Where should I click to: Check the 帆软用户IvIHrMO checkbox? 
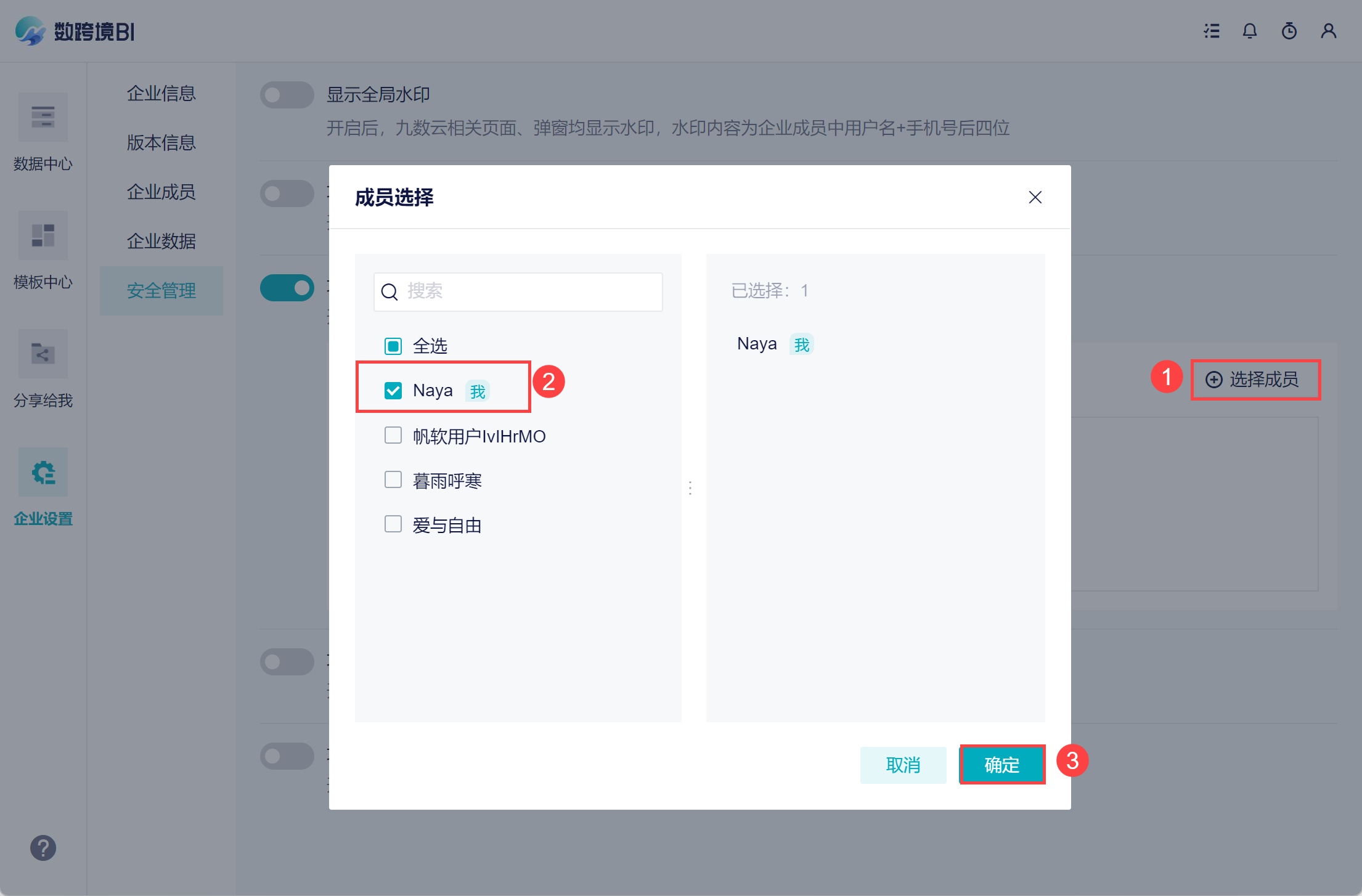393,435
